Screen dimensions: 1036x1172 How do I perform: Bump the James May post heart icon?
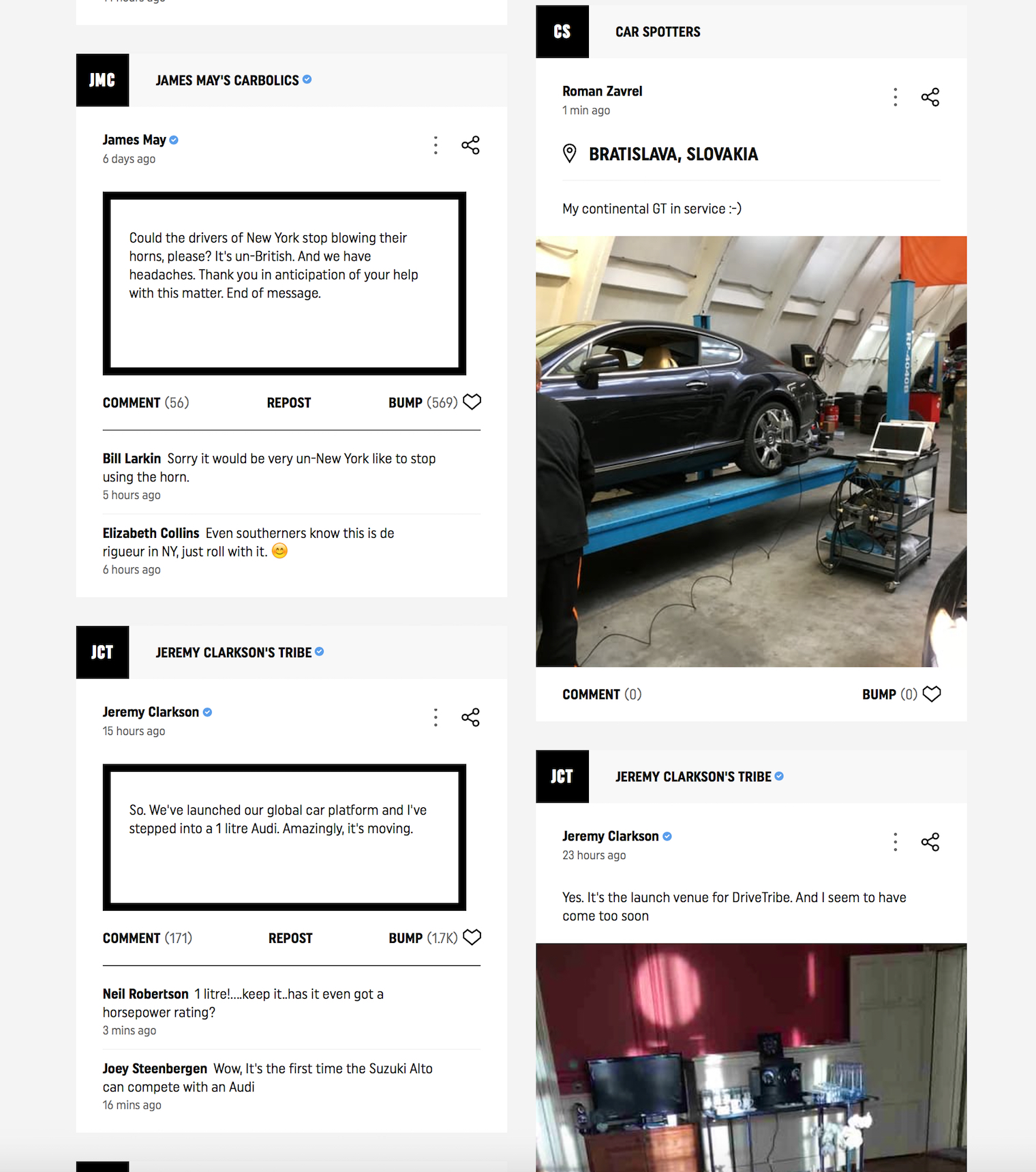pos(472,402)
